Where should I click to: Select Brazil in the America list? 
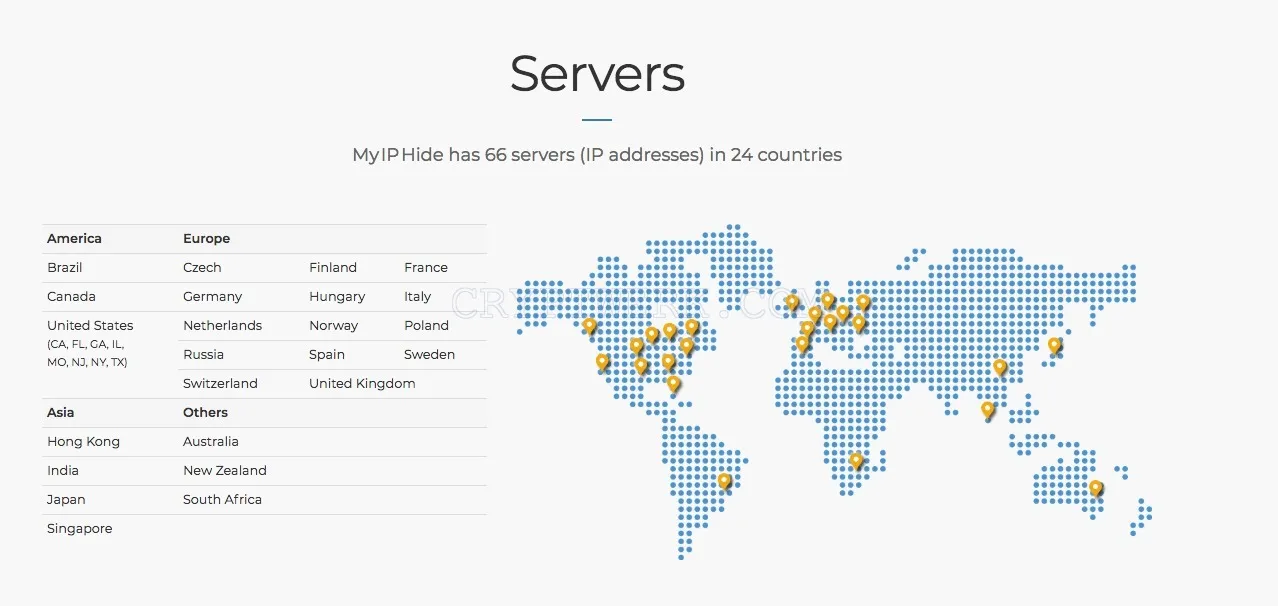pyautogui.click(x=65, y=268)
